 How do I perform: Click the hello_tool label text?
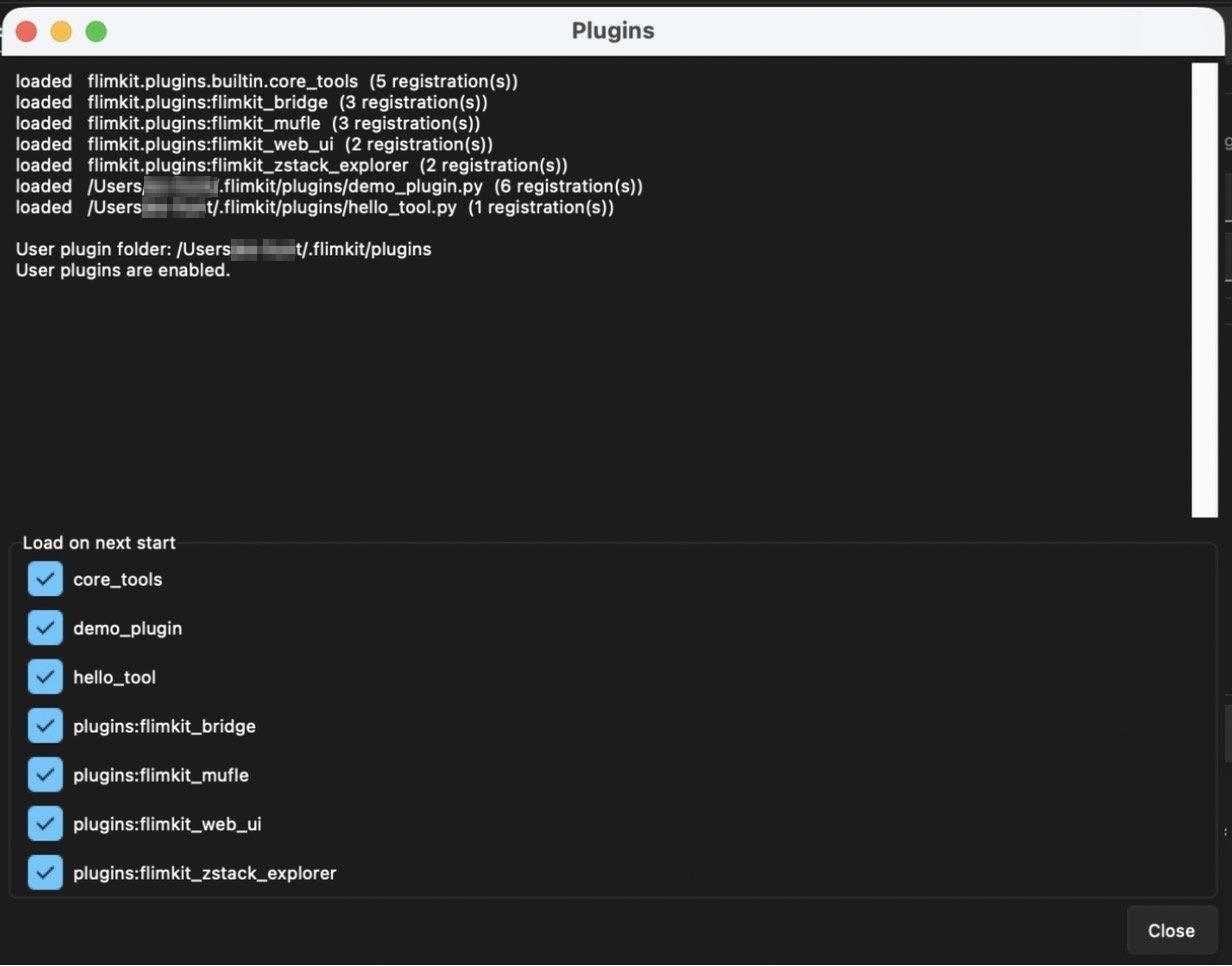coord(115,677)
